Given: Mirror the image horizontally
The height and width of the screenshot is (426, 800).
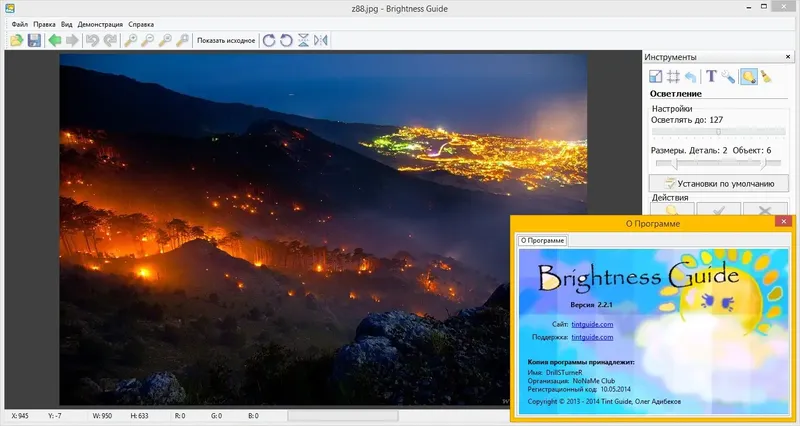Looking at the screenshot, I should pos(321,40).
